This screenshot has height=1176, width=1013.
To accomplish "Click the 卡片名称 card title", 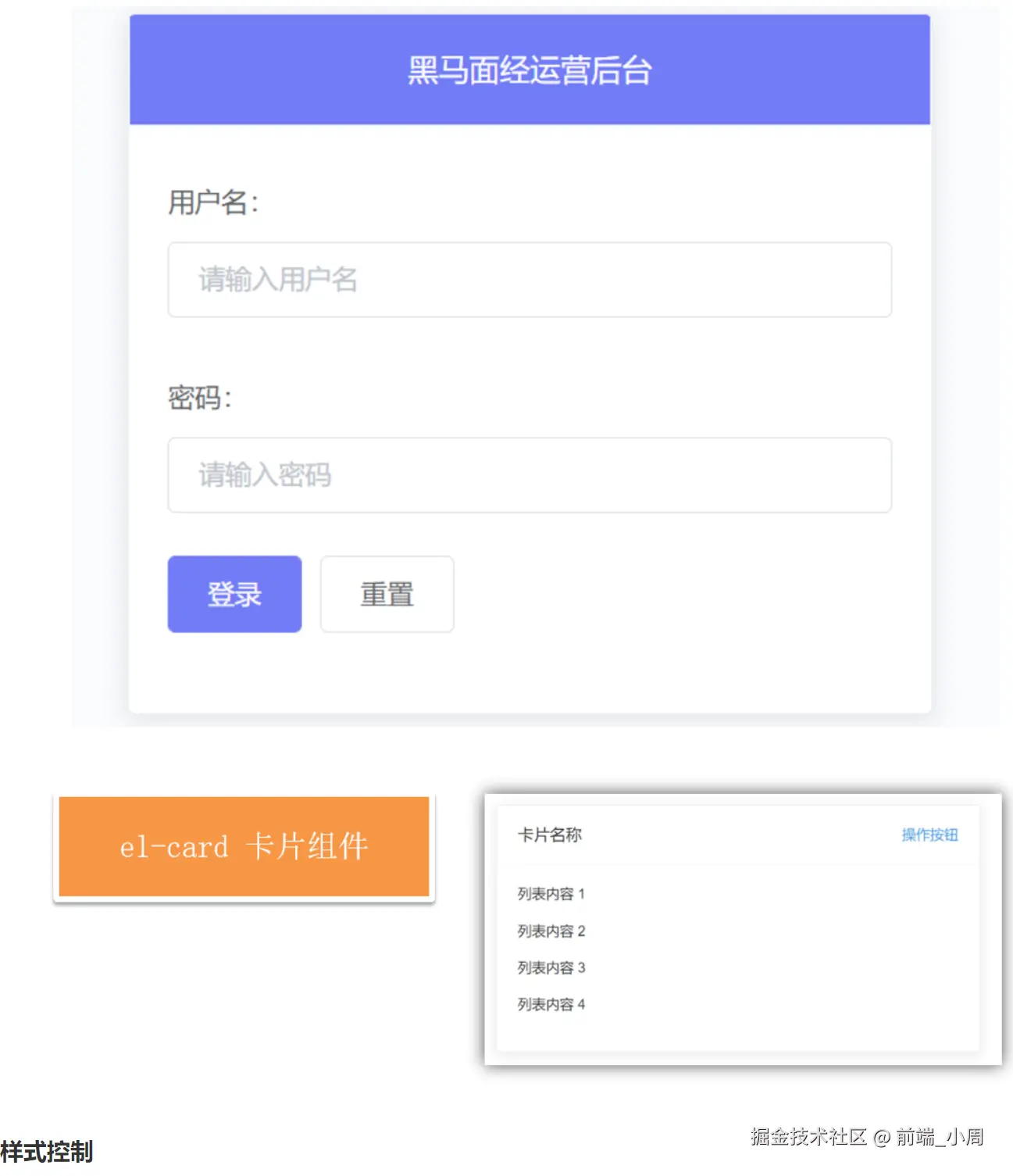I will click(x=550, y=835).
